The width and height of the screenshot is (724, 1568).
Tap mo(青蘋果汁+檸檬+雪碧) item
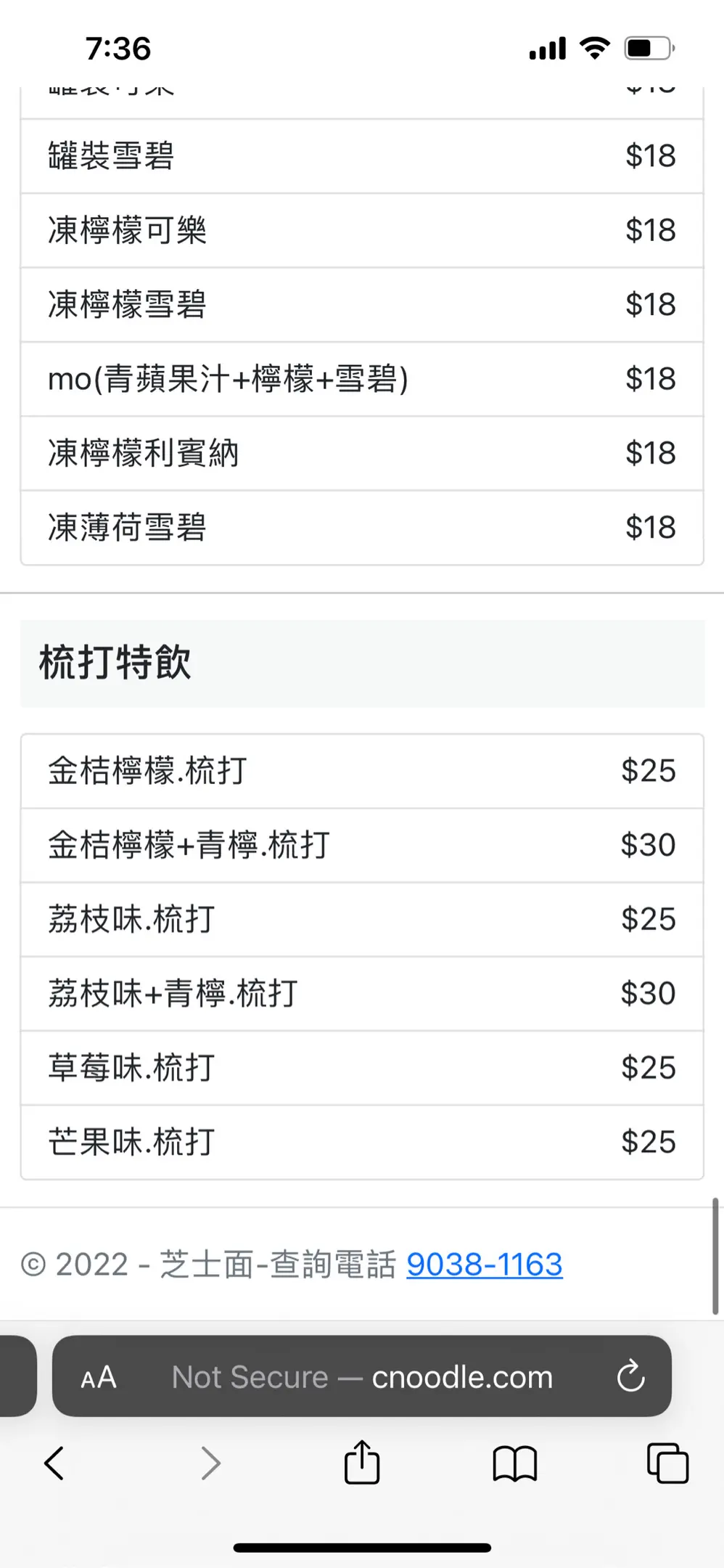(362, 379)
